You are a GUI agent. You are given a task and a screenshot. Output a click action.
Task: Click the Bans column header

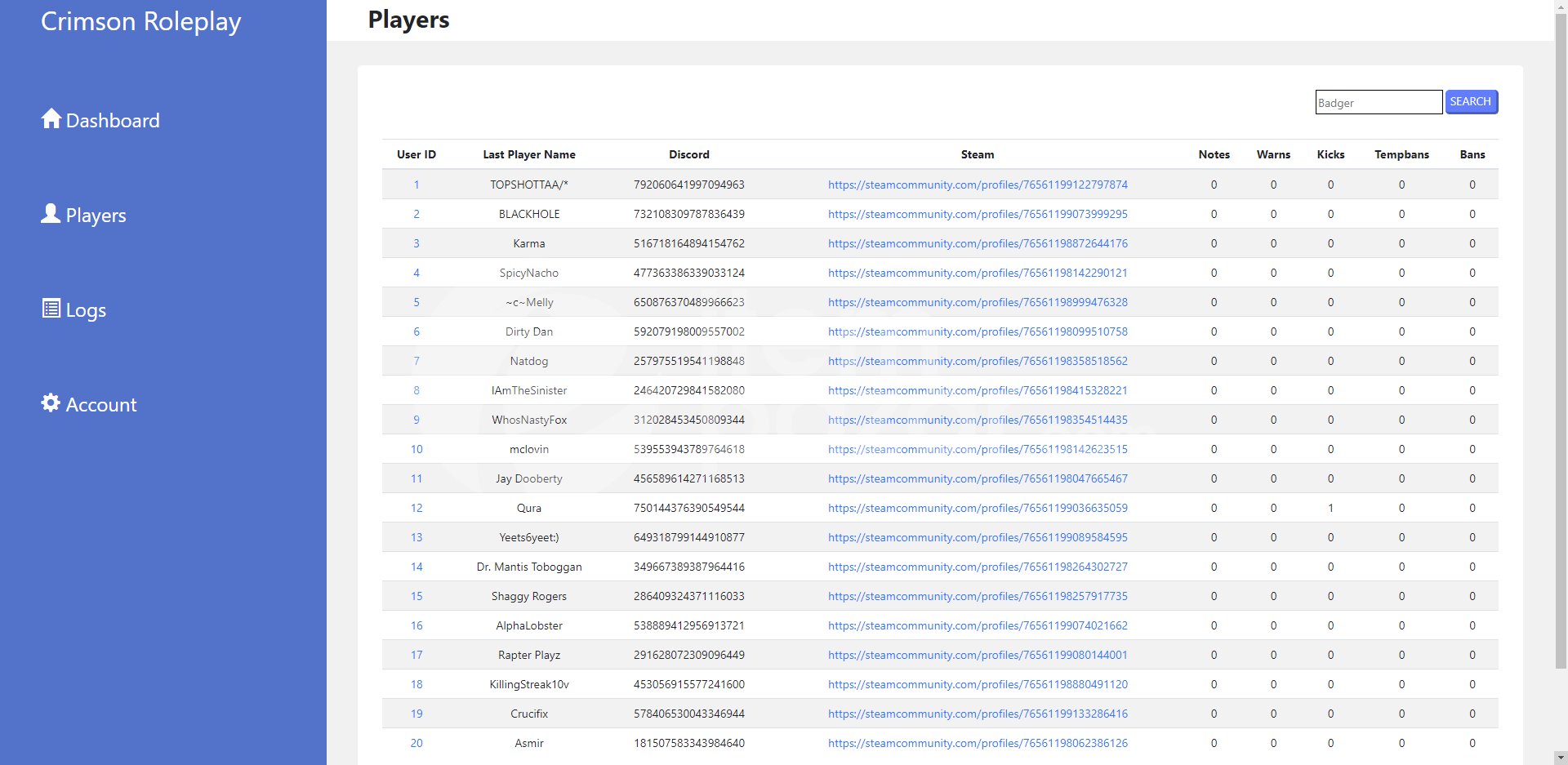click(1472, 154)
